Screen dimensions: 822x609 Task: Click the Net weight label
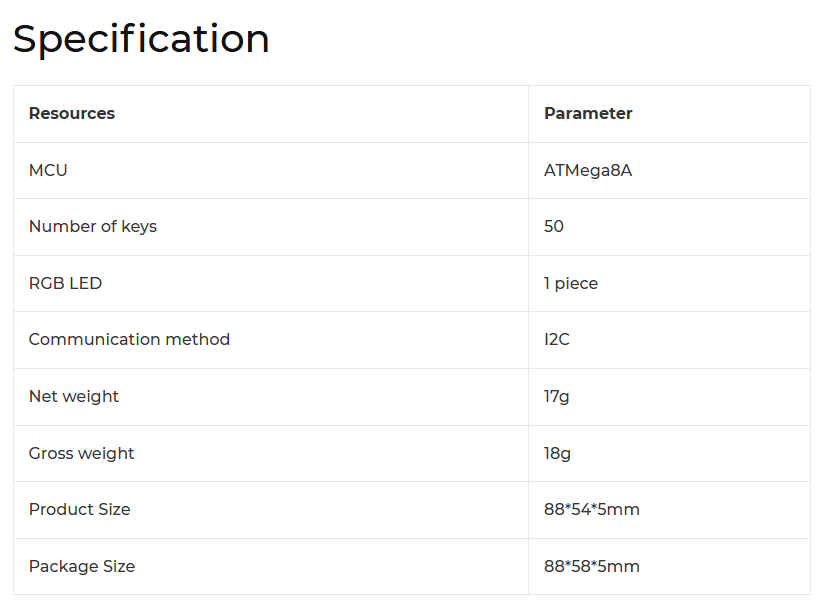point(74,397)
